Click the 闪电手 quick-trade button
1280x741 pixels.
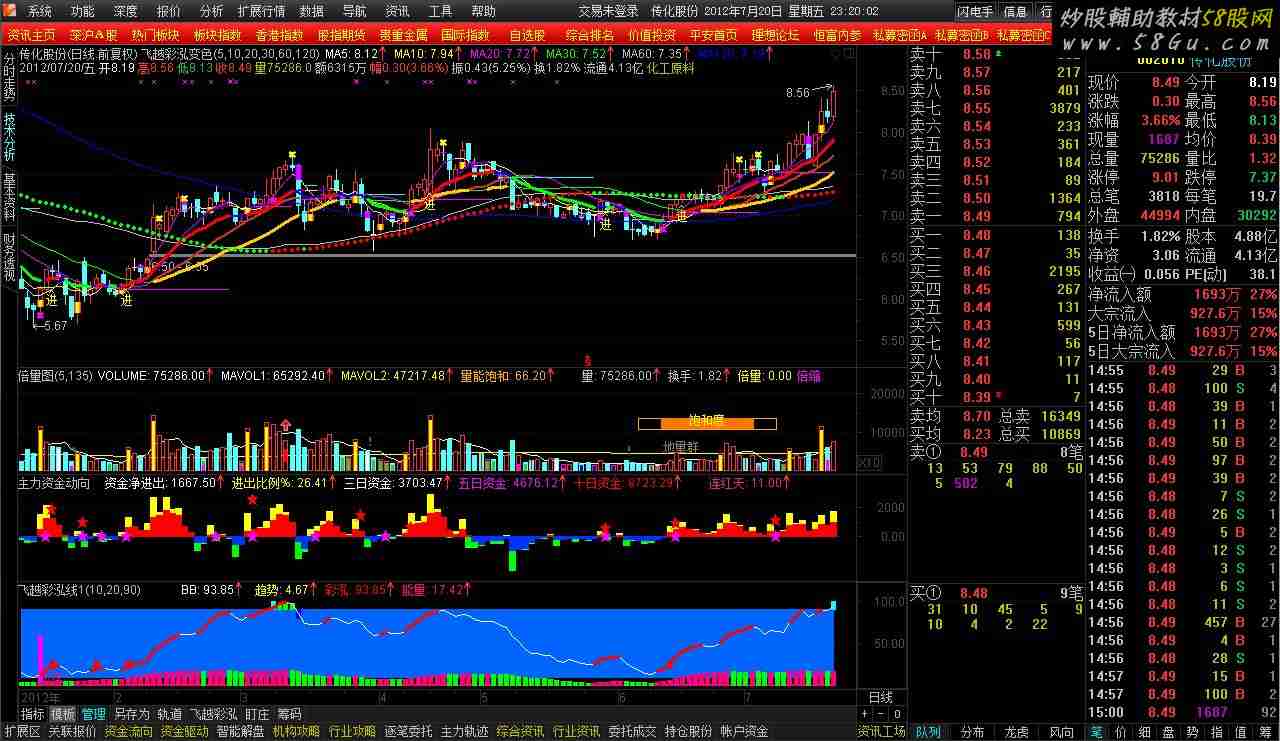[974, 12]
